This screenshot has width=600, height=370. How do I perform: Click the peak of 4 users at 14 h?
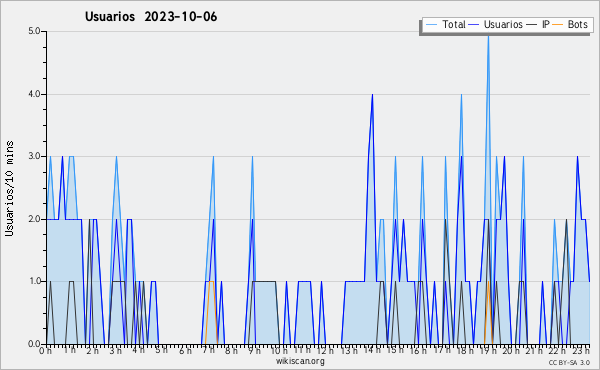pos(372,95)
